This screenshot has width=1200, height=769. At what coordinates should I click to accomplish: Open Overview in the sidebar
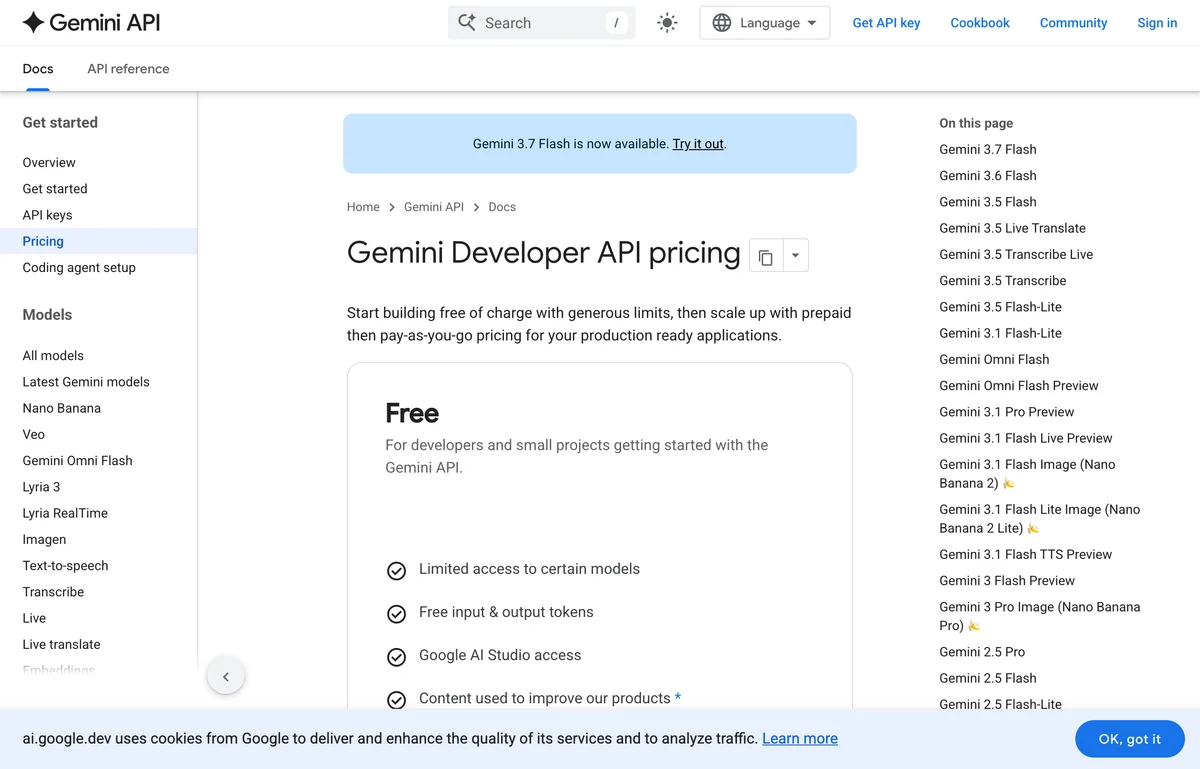(x=49, y=162)
